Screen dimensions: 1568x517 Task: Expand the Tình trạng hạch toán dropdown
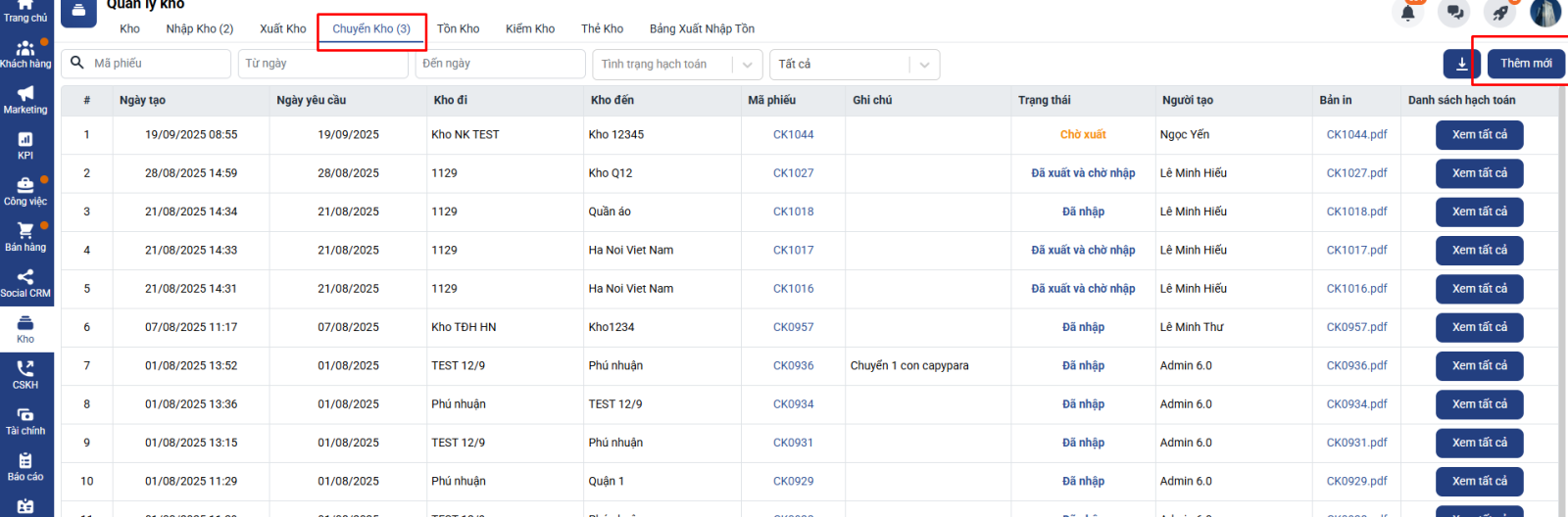[747, 65]
